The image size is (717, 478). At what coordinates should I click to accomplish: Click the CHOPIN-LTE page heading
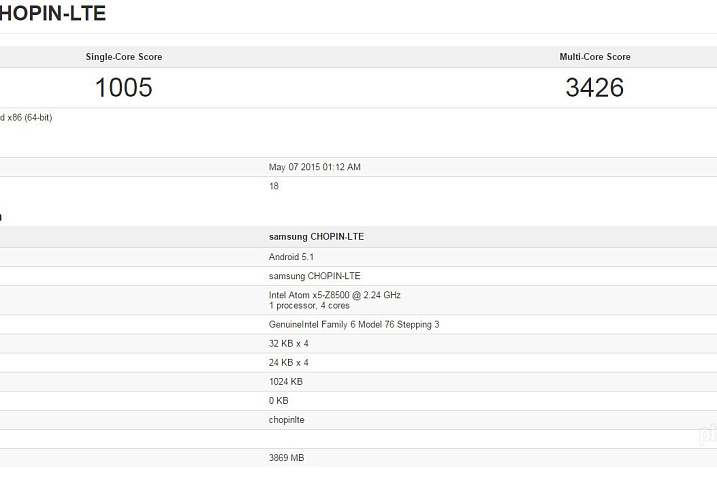click(x=53, y=13)
